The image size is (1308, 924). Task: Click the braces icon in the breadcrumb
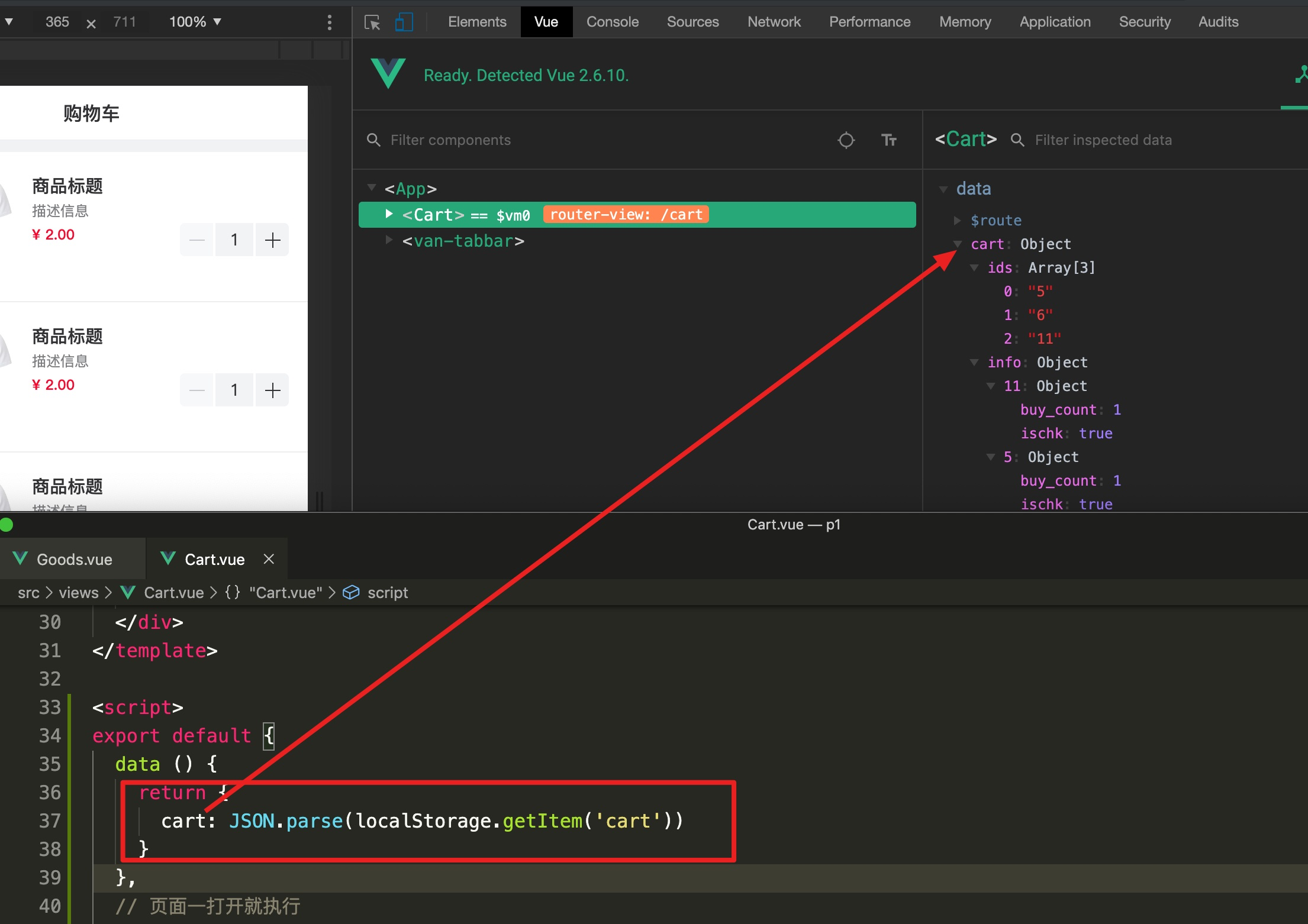click(233, 592)
